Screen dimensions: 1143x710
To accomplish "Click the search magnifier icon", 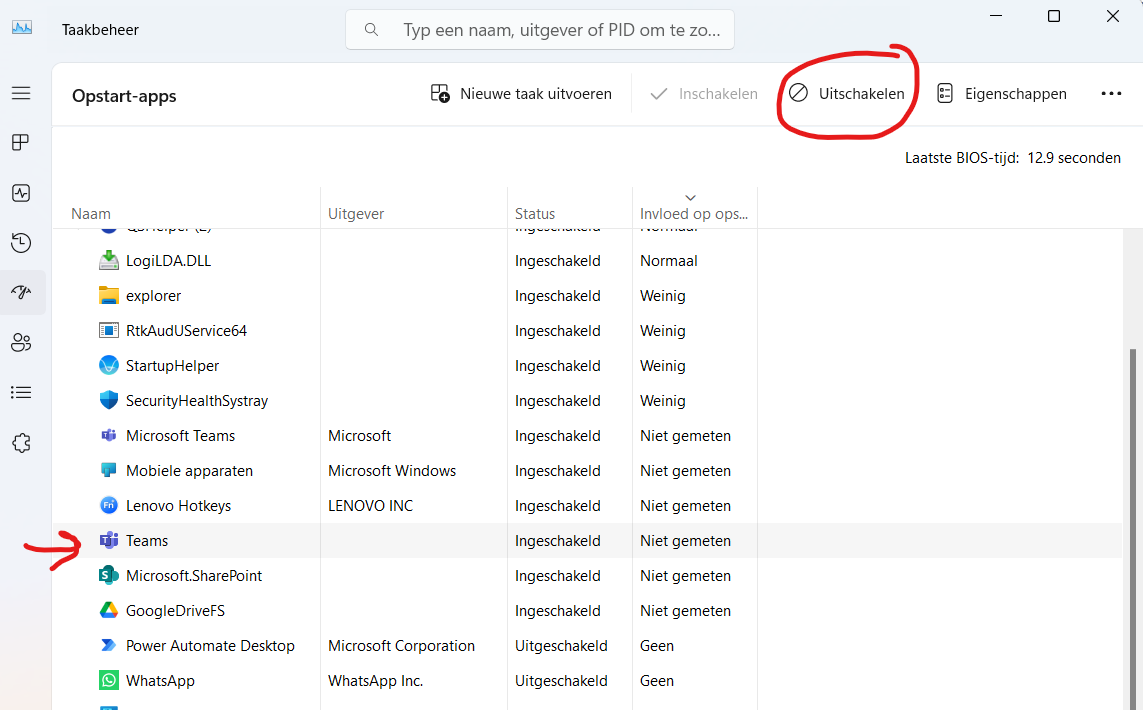I will (371, 30).
